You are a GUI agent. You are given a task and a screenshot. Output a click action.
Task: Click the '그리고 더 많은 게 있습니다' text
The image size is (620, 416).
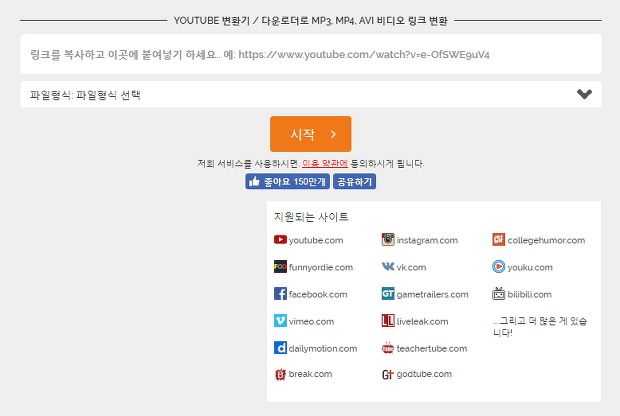540,326
